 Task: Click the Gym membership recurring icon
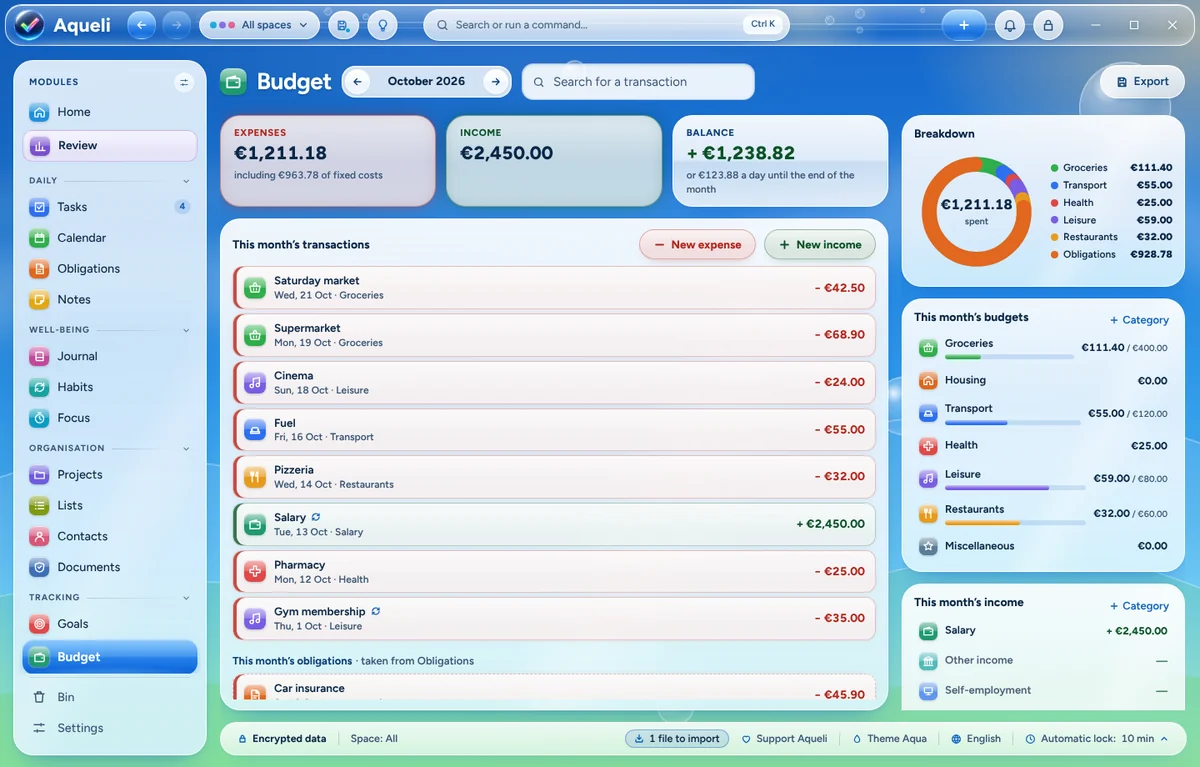tap(376, 611)
